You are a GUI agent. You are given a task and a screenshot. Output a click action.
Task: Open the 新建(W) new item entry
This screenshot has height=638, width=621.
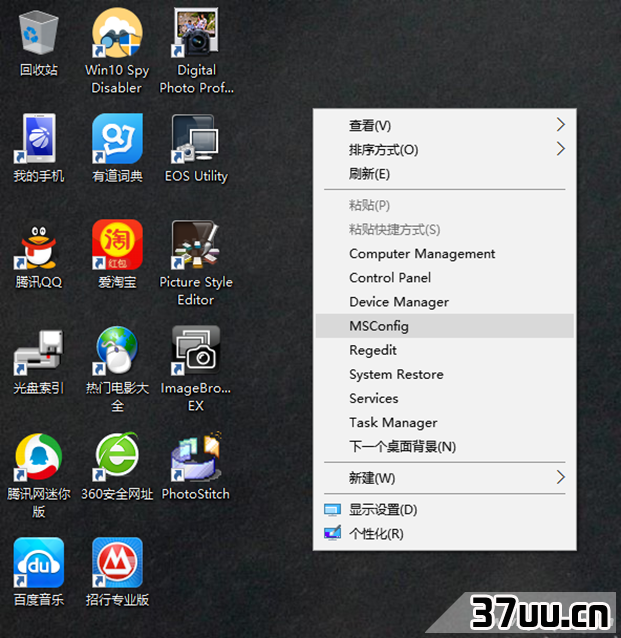445,478
